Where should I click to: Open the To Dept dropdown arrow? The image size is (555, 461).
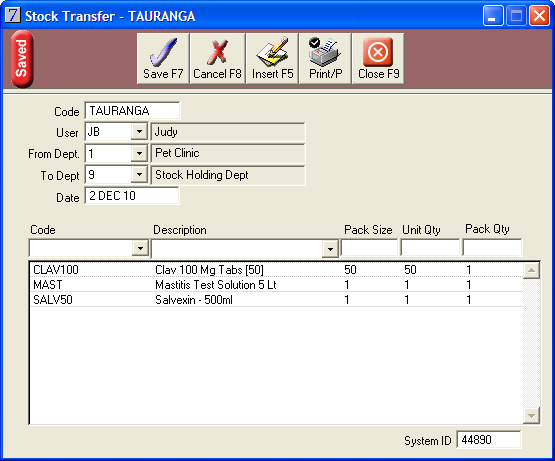pyautogui.click(x=139, y=175)
